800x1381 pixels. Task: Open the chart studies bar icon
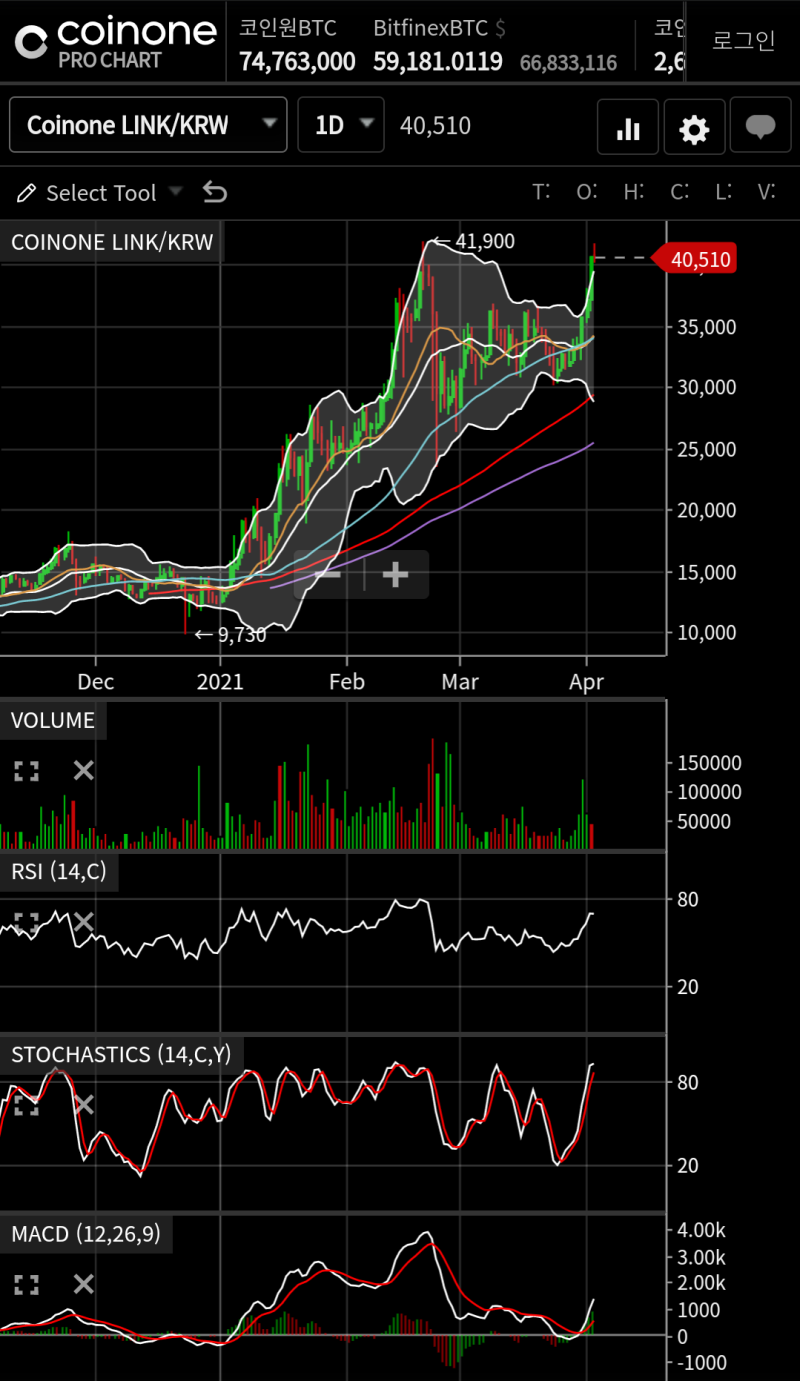pos(628,127)
